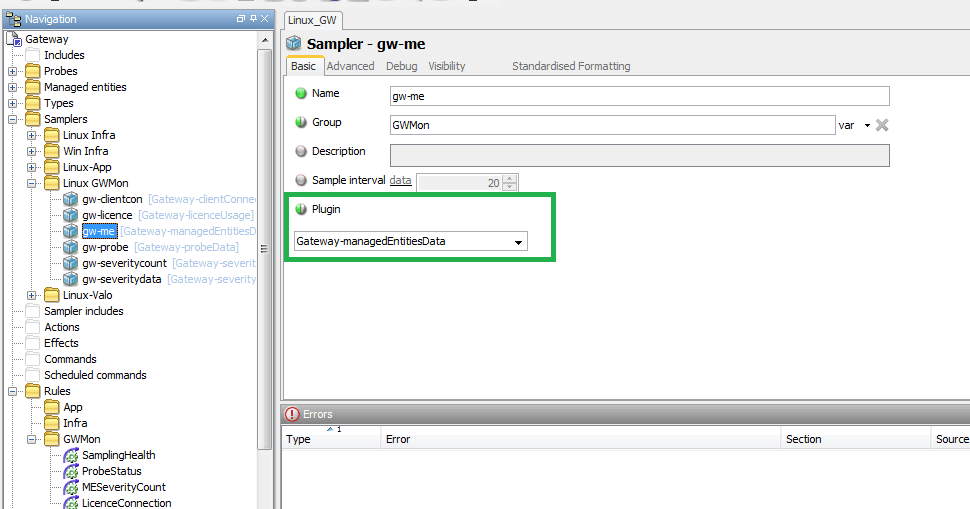Click the Name input field

(639, 96)
